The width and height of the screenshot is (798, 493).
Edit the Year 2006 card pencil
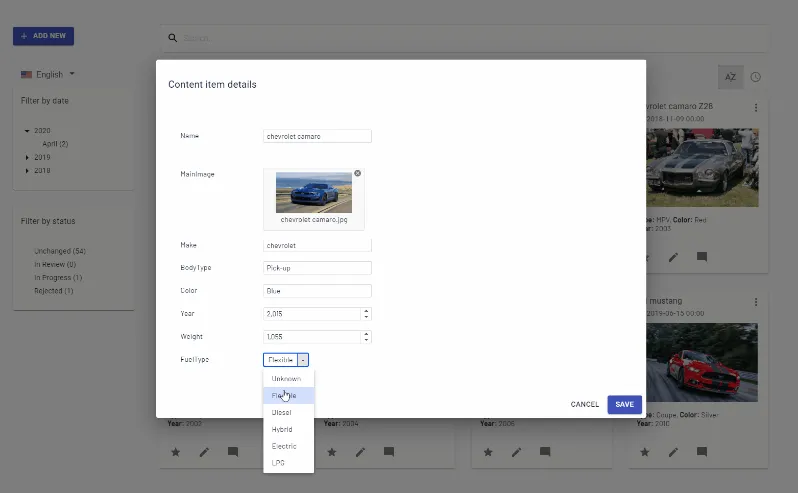click(x=517, y=452)
